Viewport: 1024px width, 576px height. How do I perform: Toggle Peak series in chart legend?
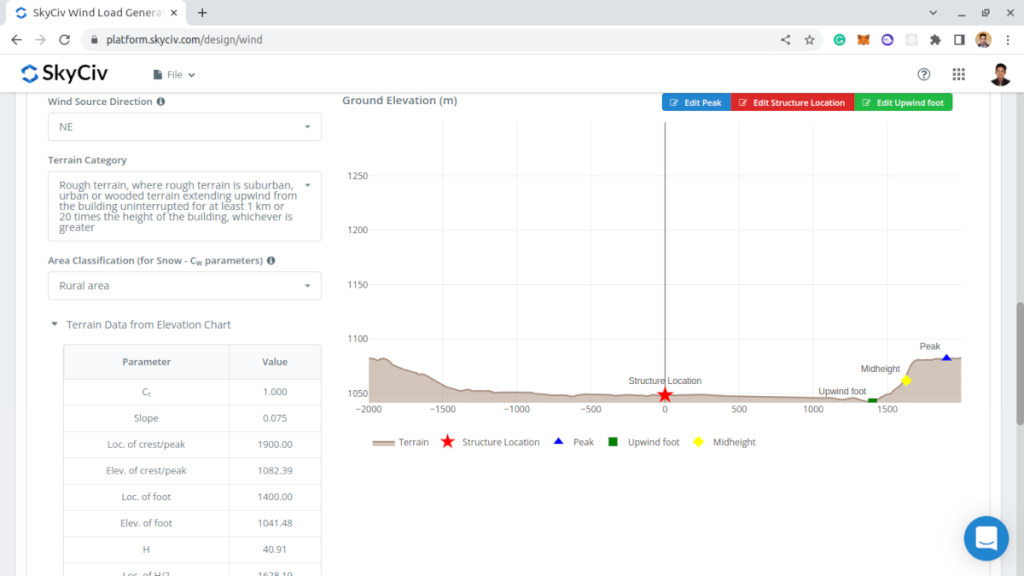click(x=573, y=442)
